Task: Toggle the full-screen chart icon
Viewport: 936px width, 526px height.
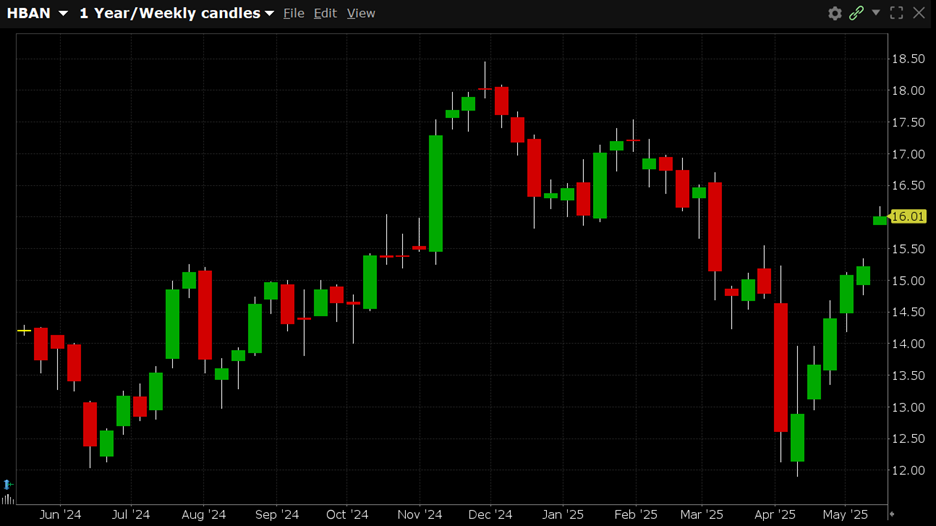Action: (897, 13)
